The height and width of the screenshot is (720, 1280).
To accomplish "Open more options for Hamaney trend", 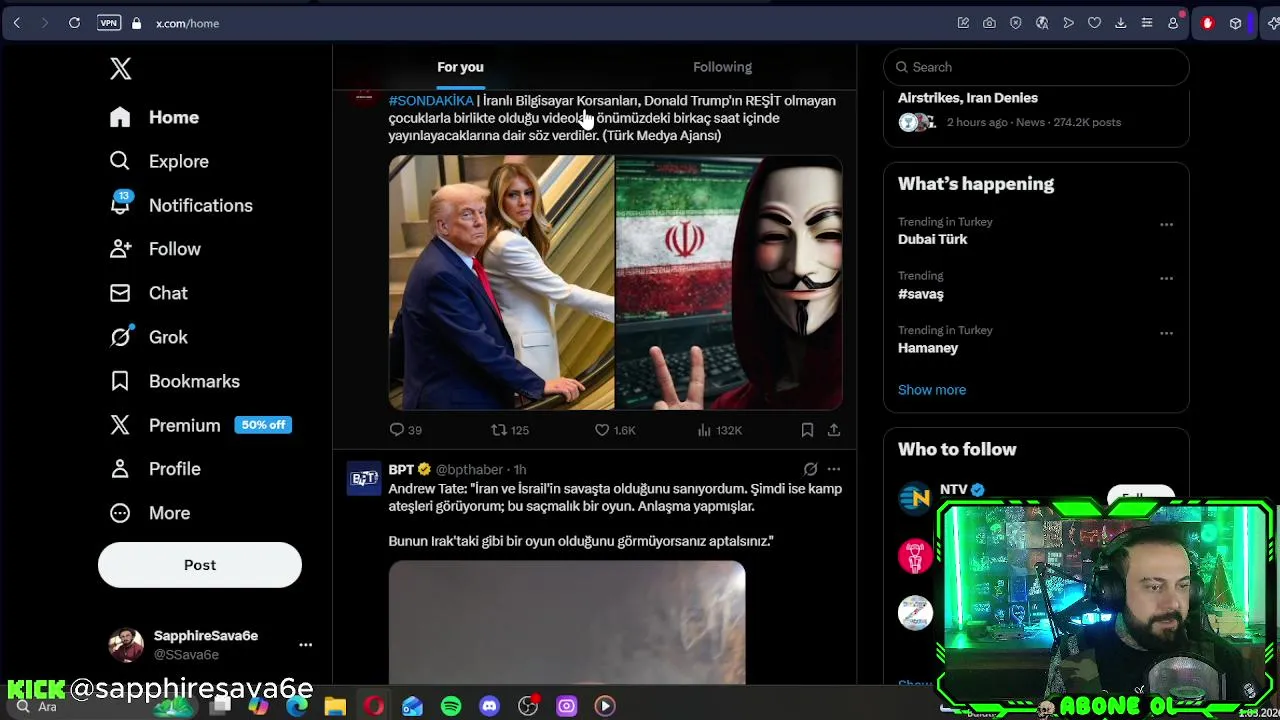I will click(1166, 333).
